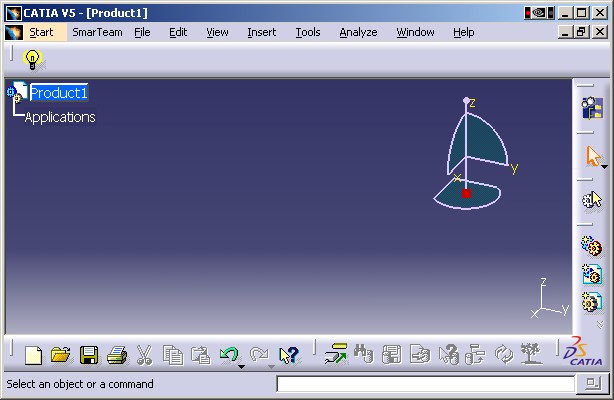The image size is (614, 400).
Task: Click the SmarTeam refresh cycle icon
Action: [x=504, y=354]
